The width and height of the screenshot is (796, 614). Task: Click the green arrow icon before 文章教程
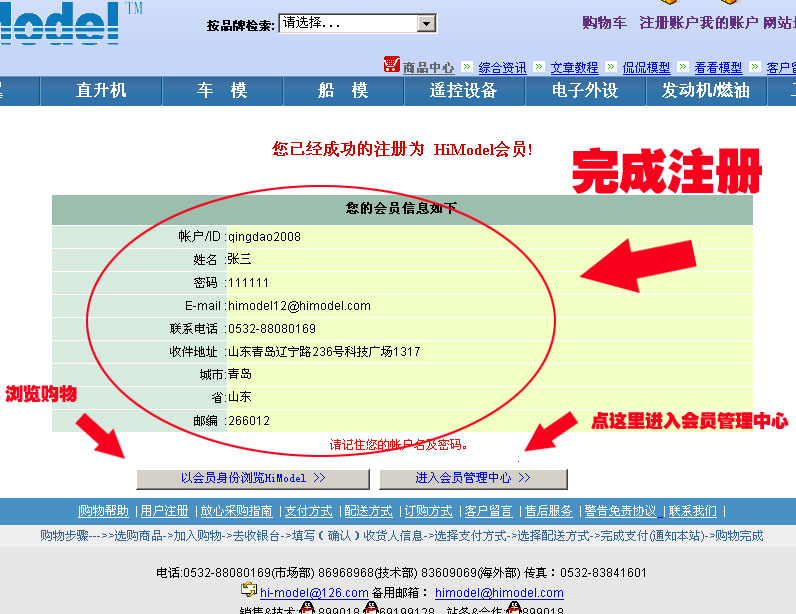(539, 67)
